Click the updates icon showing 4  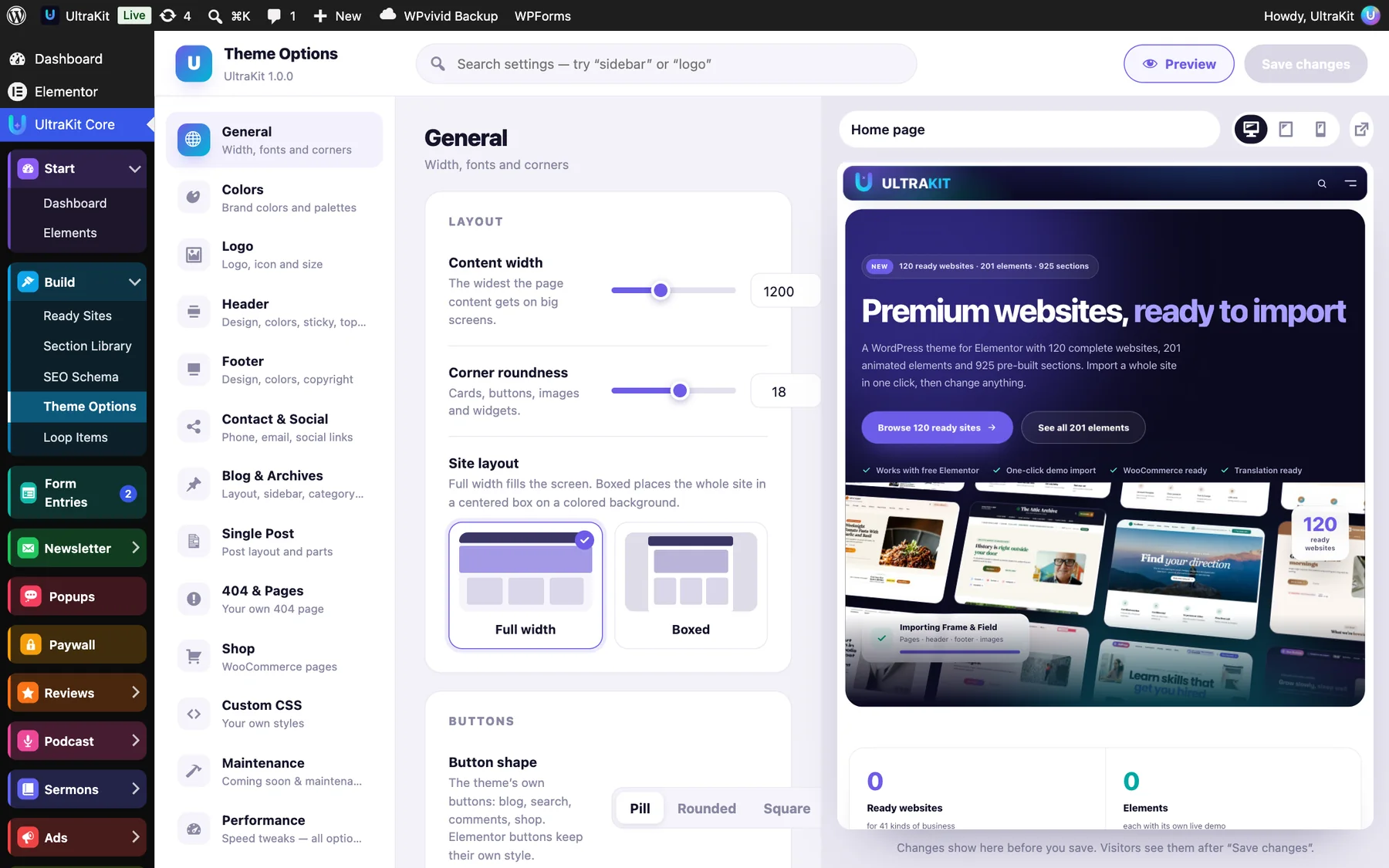pyautogui.click(x=167, y=15)
